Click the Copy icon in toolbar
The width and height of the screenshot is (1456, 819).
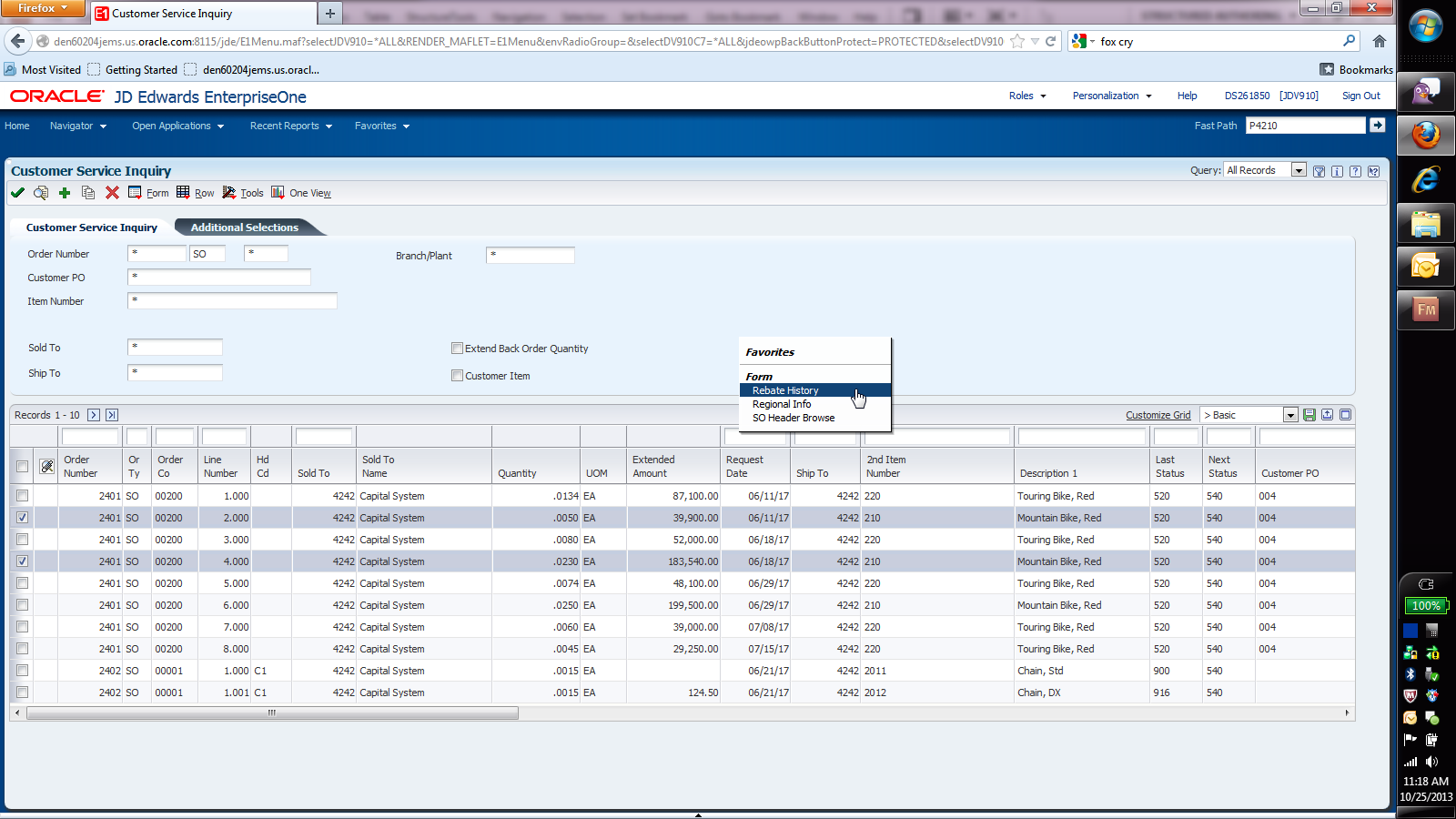coord(88,193)
